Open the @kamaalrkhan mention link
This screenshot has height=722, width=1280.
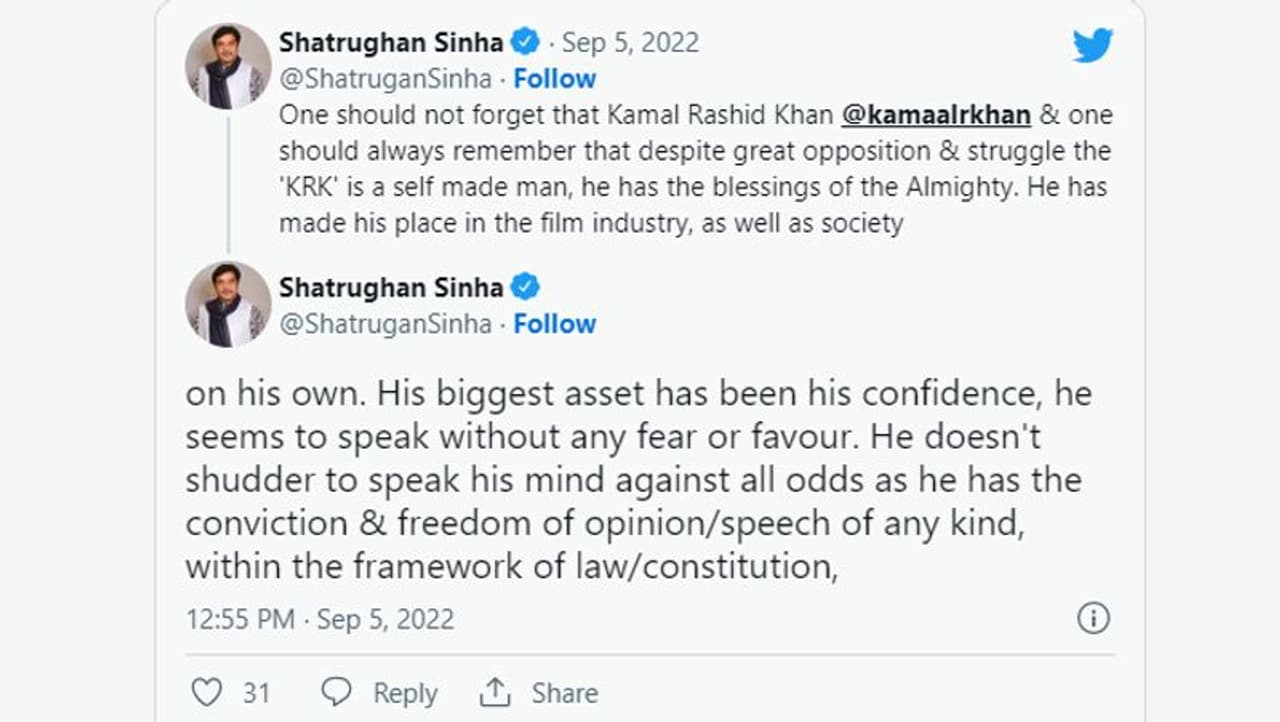point(936,114)
